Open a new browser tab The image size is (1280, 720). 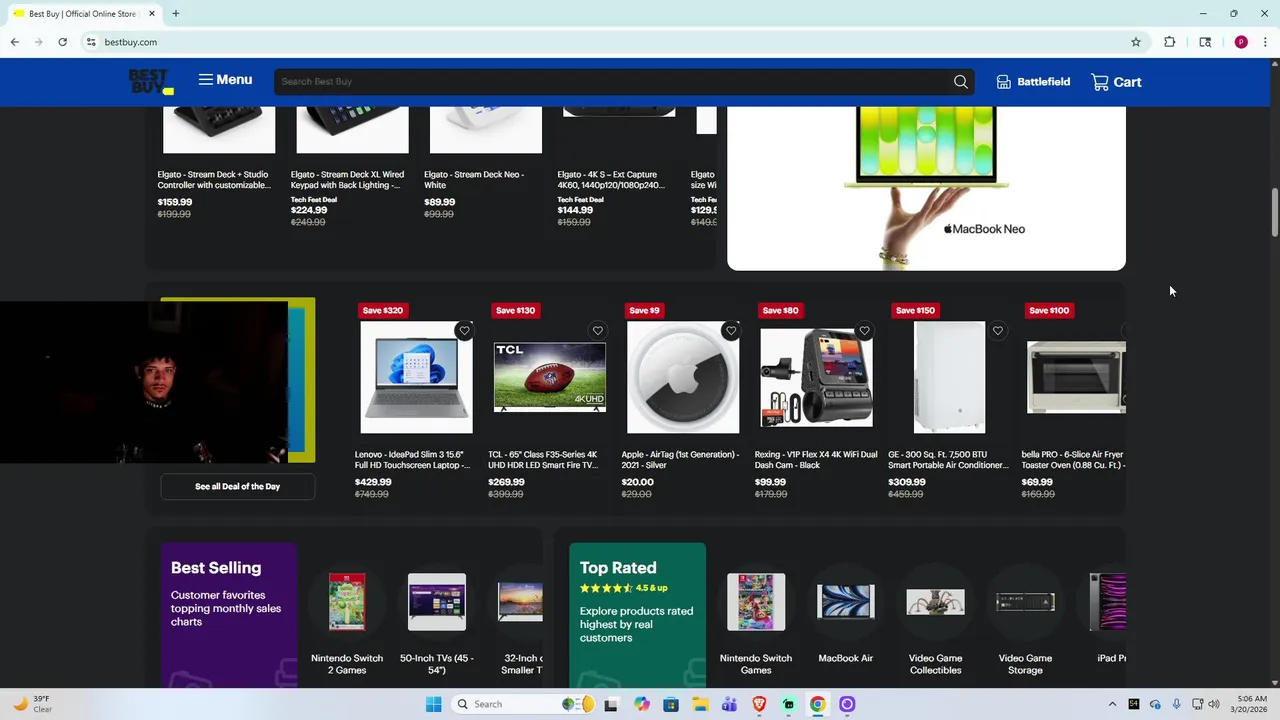pos(176,14)
